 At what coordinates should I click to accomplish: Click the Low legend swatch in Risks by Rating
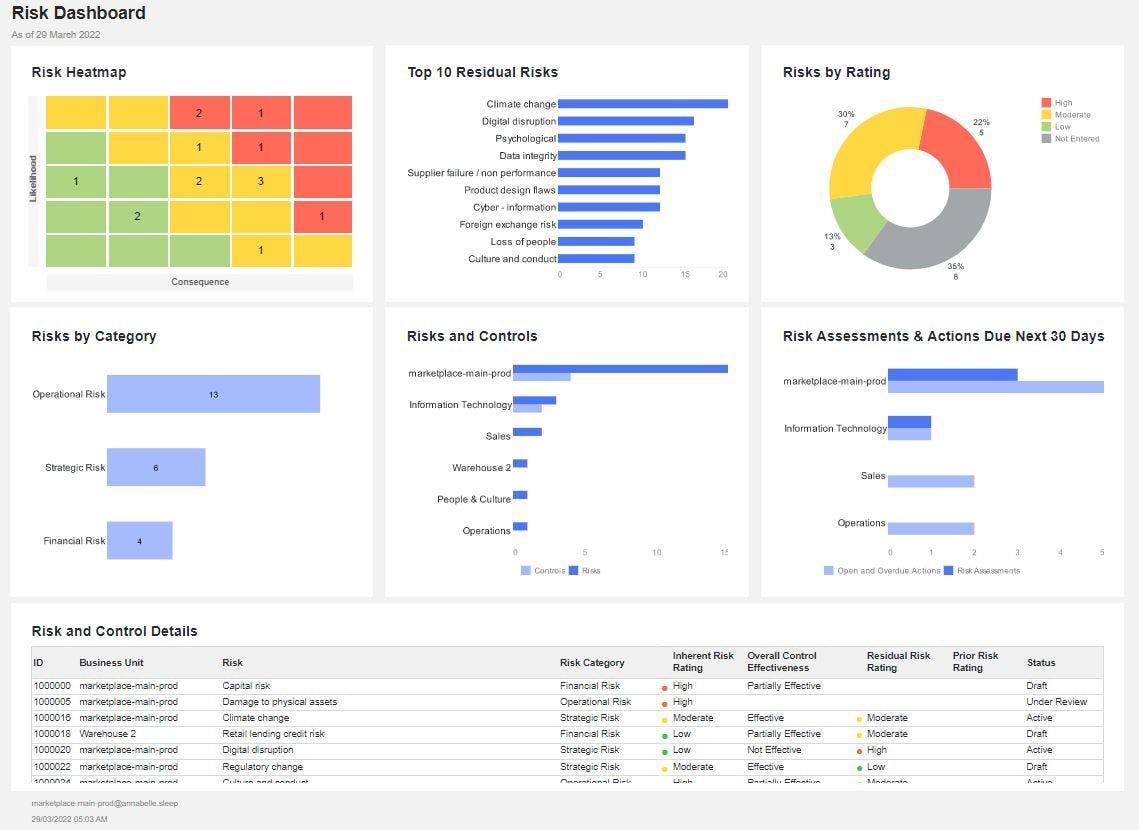[1046, 126]
